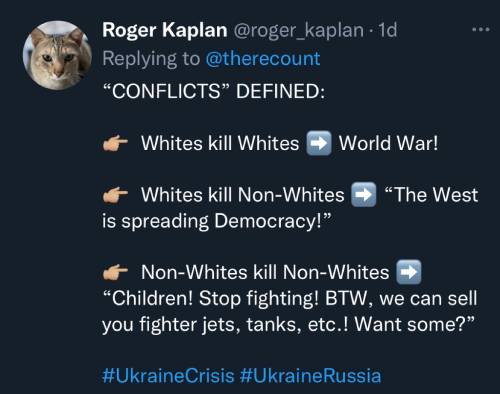Viewport: 500px width, 394px height.
Task: Click arrow emoji after 'Non-Whites kill Non-Whites'
Action: tap(409, 272)
